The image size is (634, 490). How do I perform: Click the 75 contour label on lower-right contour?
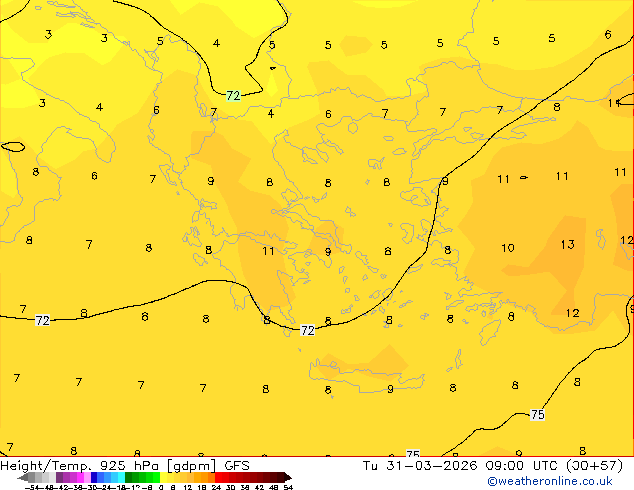click(x=537, y=415)
